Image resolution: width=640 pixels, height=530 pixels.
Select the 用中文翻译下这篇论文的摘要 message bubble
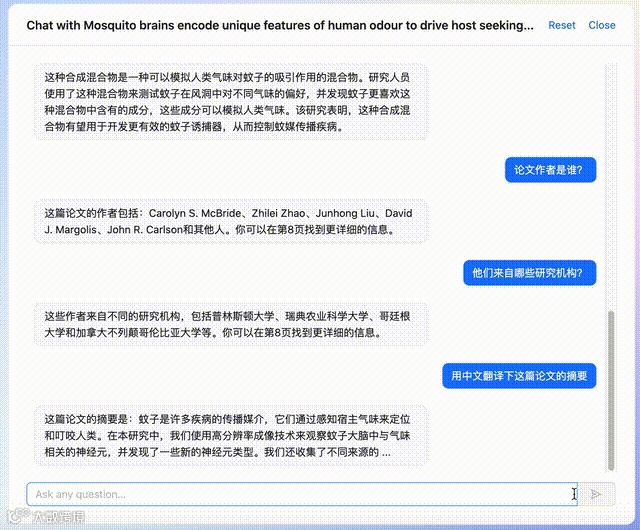click(519, 376)
